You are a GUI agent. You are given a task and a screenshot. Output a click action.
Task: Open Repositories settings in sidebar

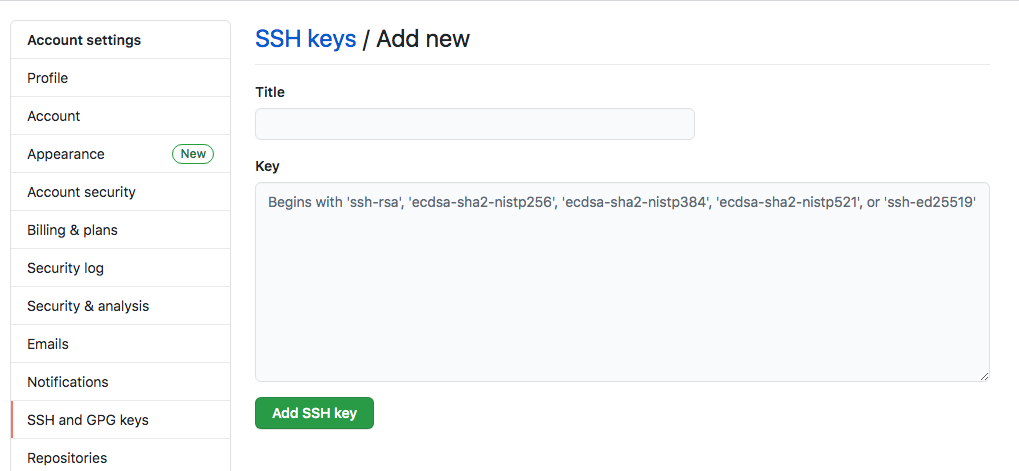(121, 455)
